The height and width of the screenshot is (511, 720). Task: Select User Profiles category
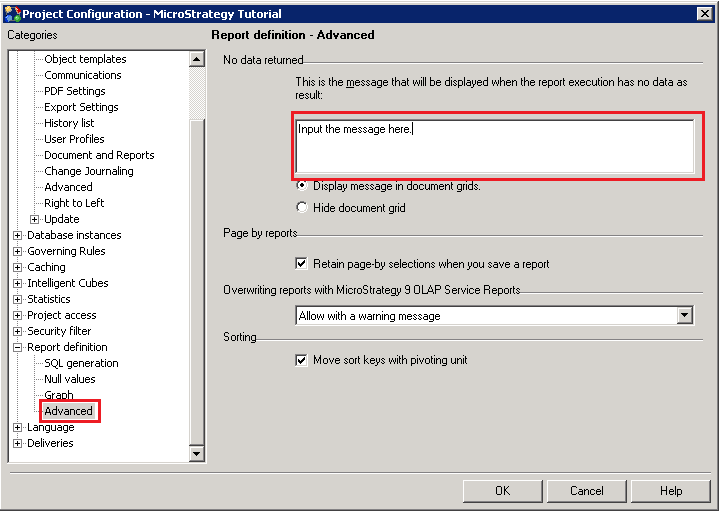pos(74,139)
